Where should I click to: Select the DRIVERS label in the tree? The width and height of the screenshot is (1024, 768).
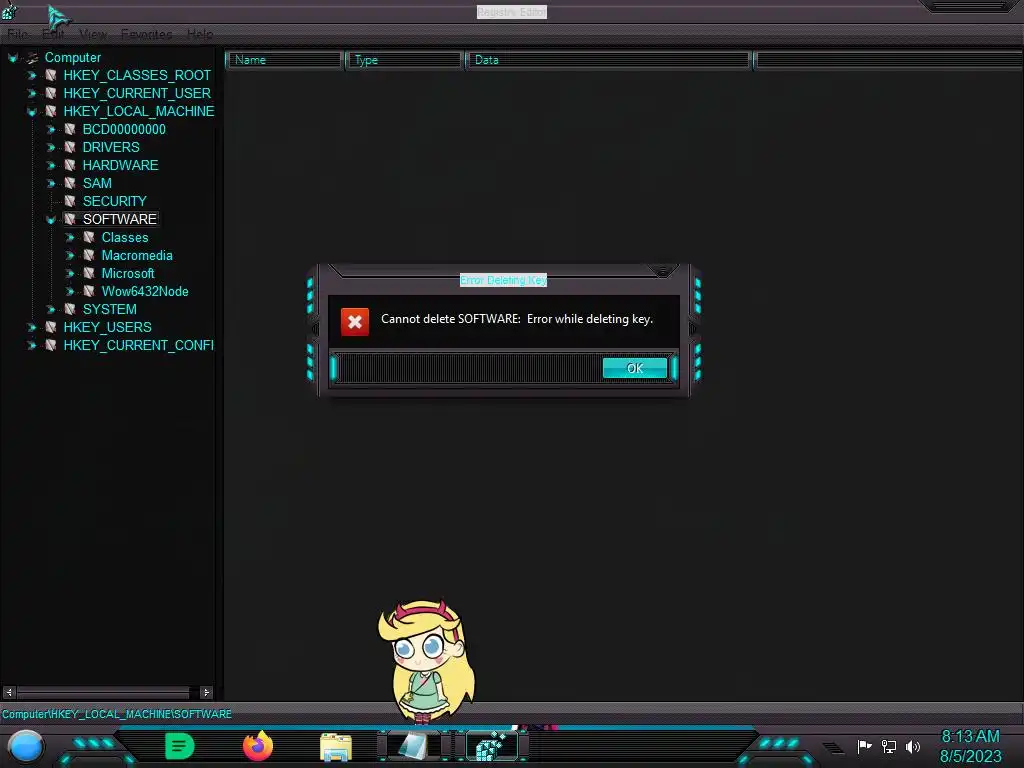coord(111,147)
